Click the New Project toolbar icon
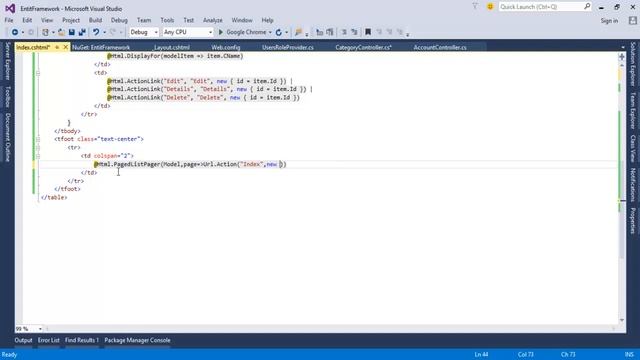This screenshot has width=640, height=360. pos(45,32)
